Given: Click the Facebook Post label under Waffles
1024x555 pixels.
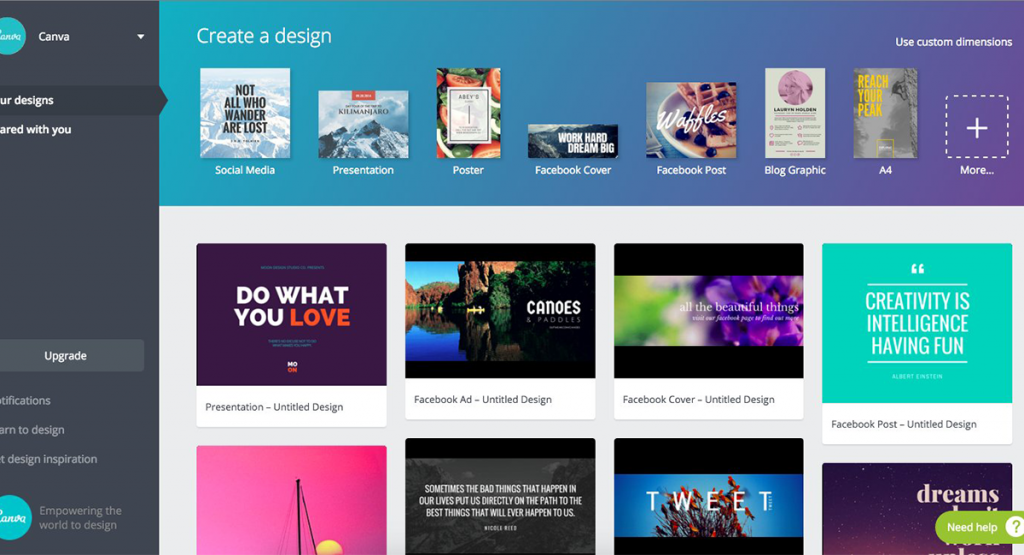Looking at the screenshot, I should click(691, 170).
